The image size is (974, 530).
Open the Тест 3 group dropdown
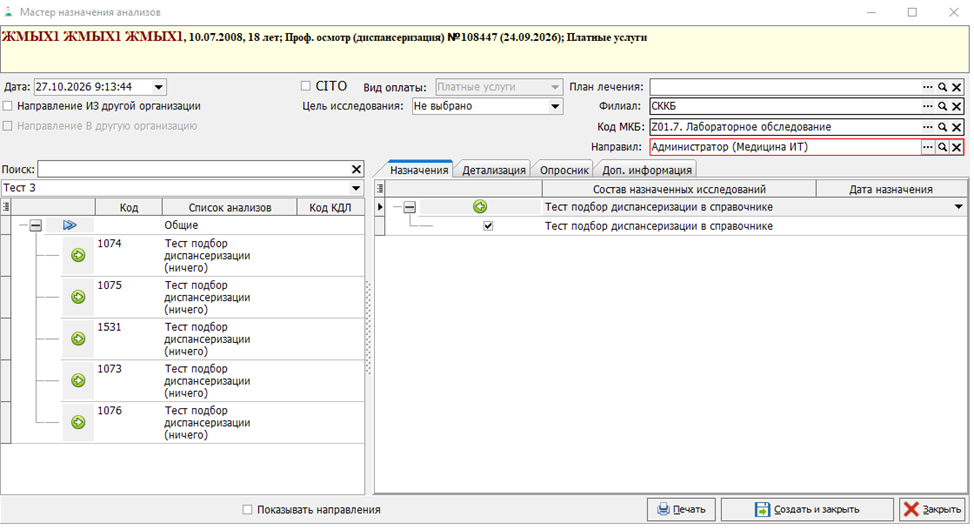tap(356, 188)
